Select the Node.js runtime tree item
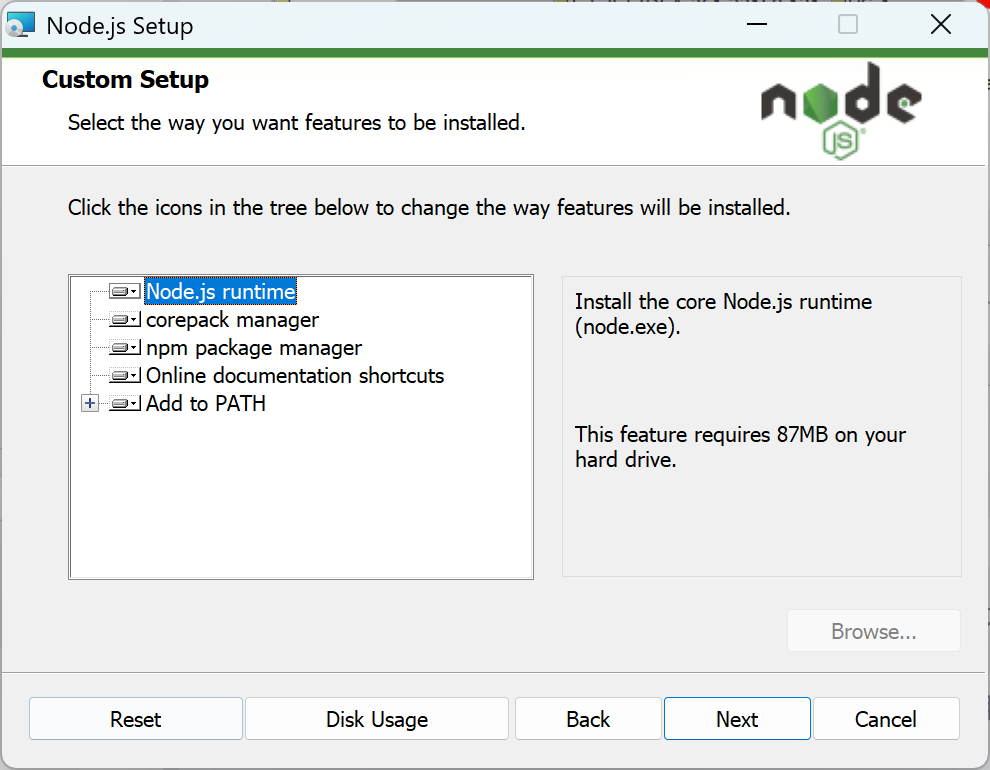This screenshot has height=770, width=990. (x=220, y=292)
